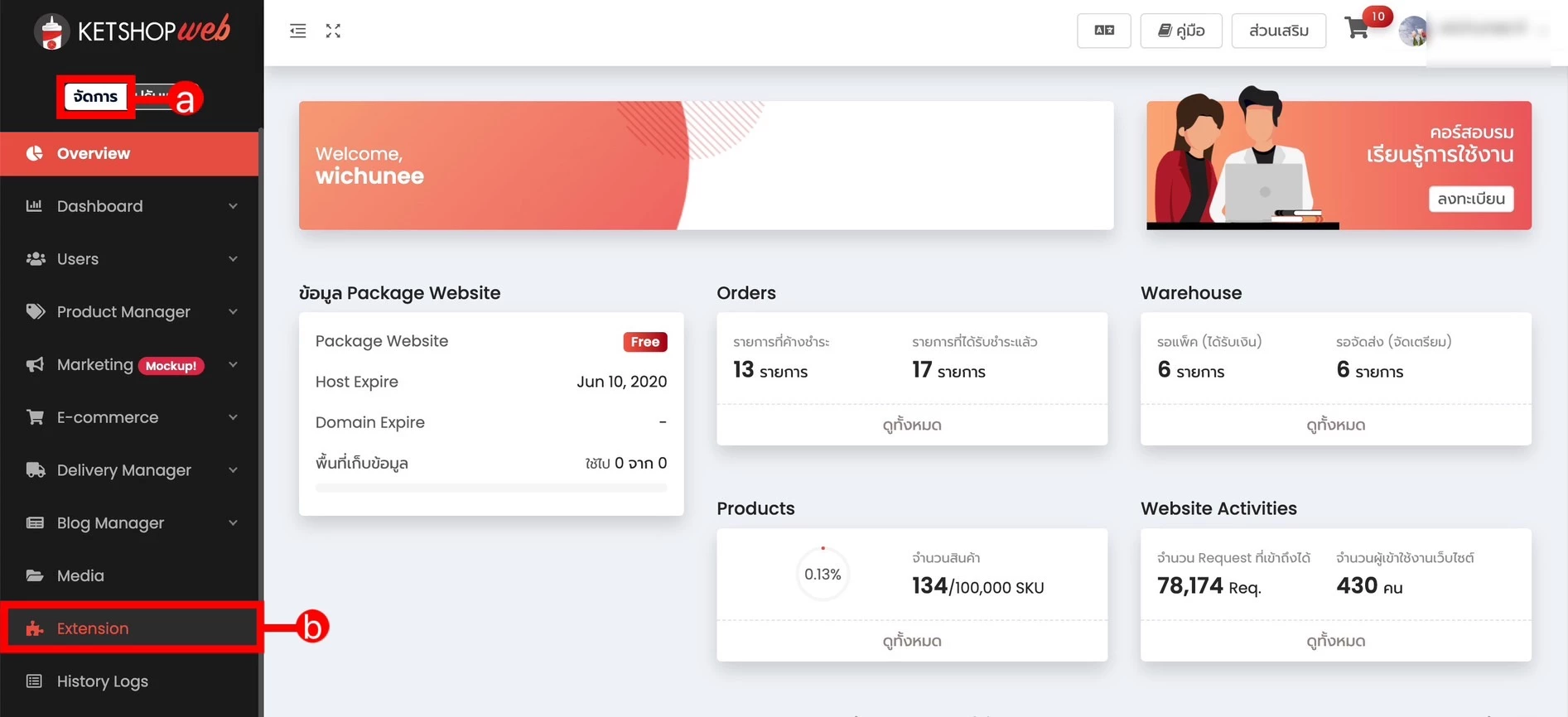Open the Overview menu item
1568x717 pixels.
pyautogui.click(x=129, y=153)
